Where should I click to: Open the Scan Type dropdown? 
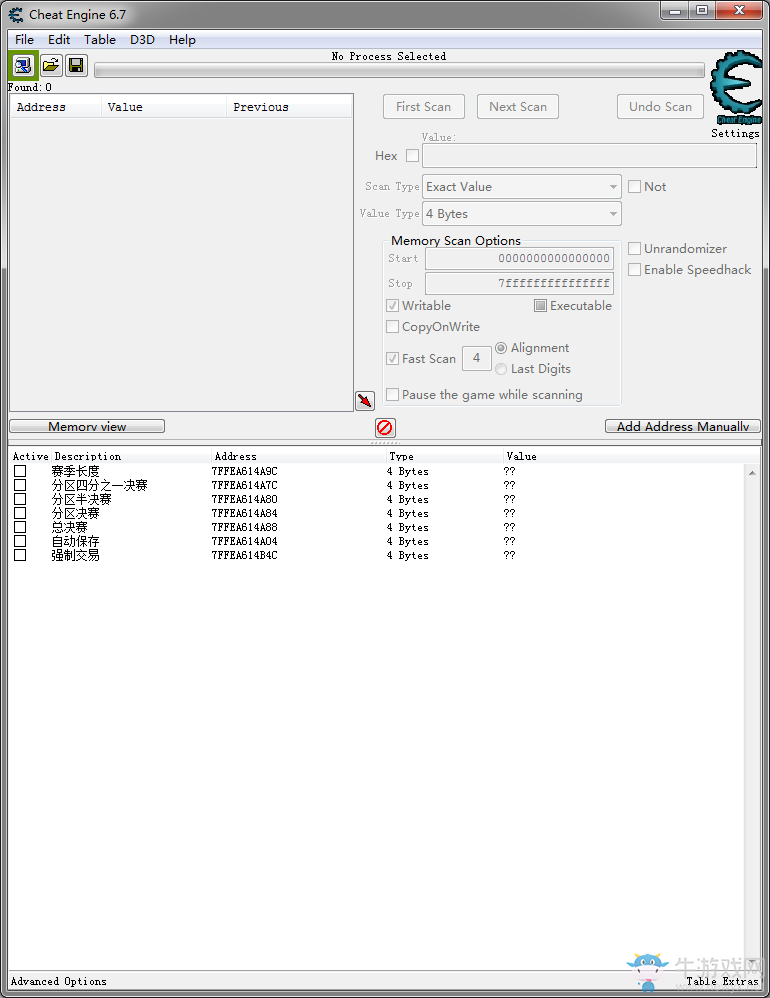click(x=522, y=186)
